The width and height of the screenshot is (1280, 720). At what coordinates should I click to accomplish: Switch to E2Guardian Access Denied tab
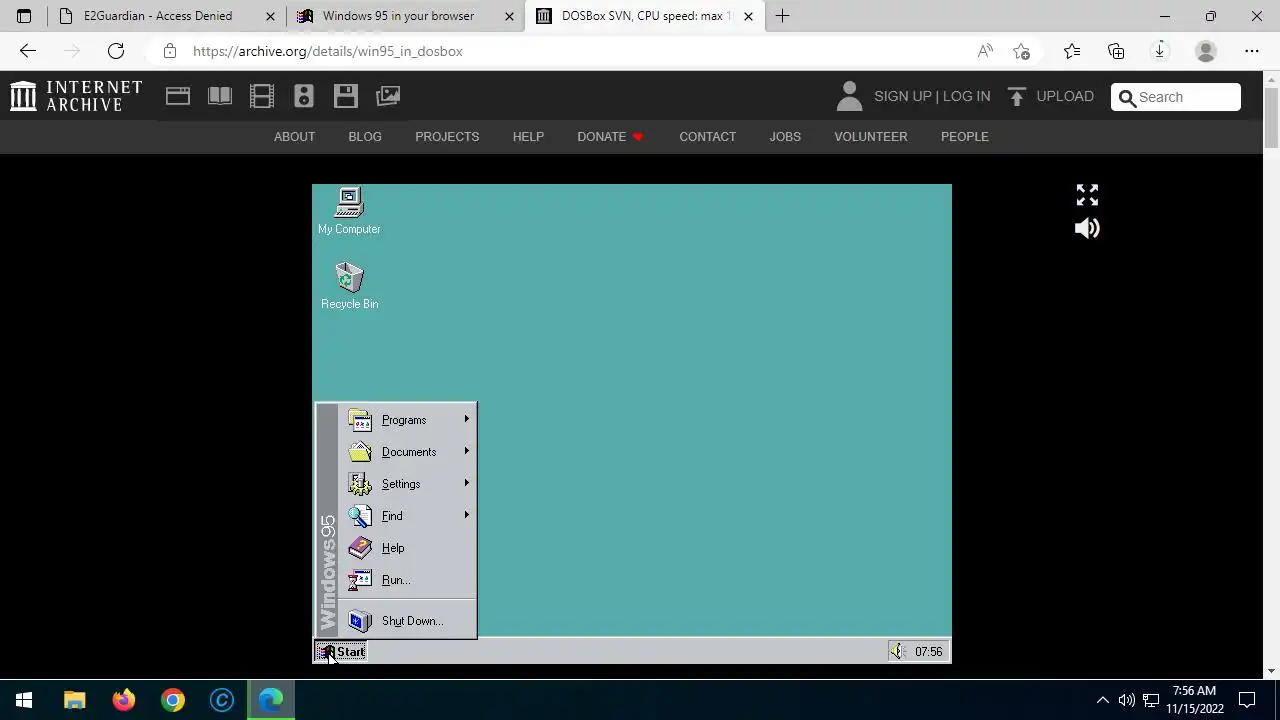pyautogui.click(x=166, y=16)
